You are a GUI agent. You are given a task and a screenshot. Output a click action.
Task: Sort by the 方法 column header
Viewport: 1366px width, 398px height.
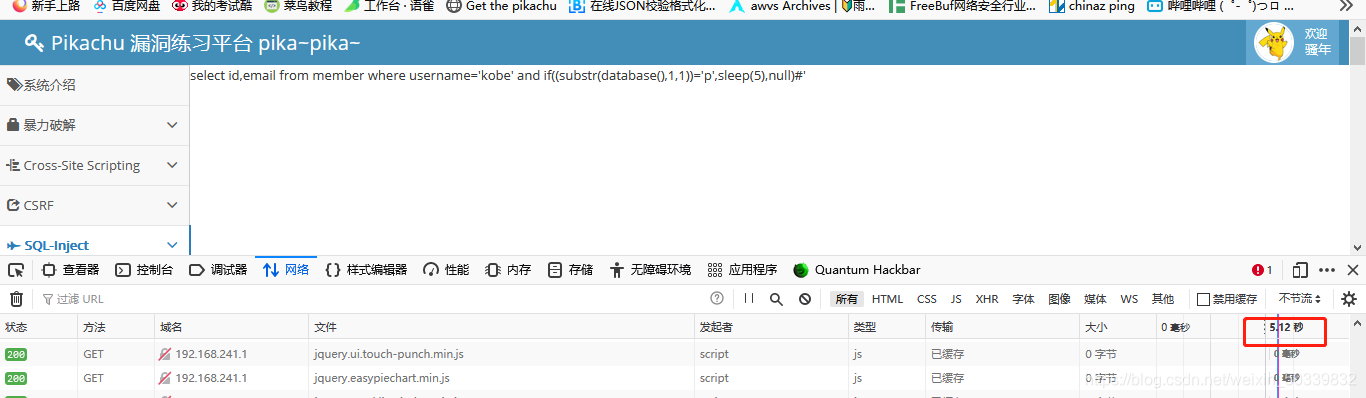tap(116, 327)
